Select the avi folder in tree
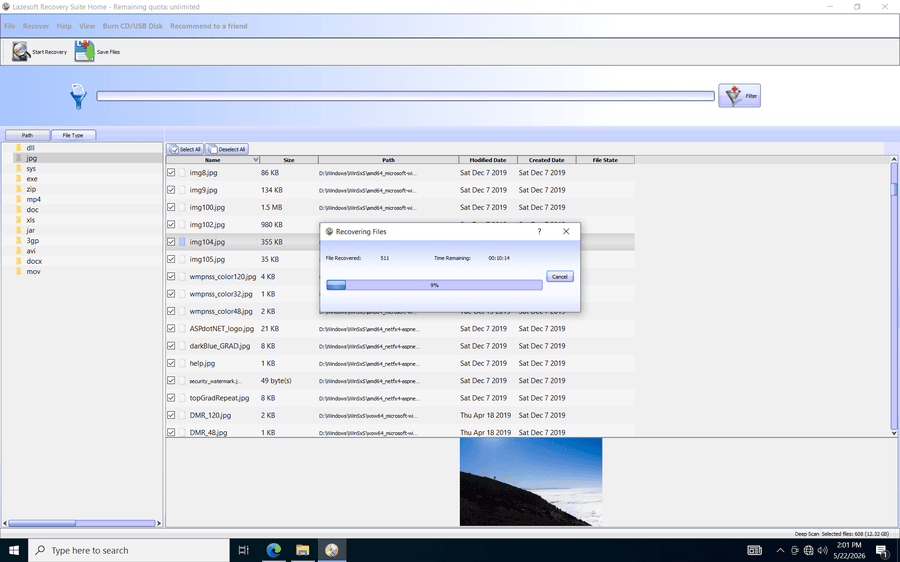The width and height of the screenshot is (900, 562). click(30, 251)
